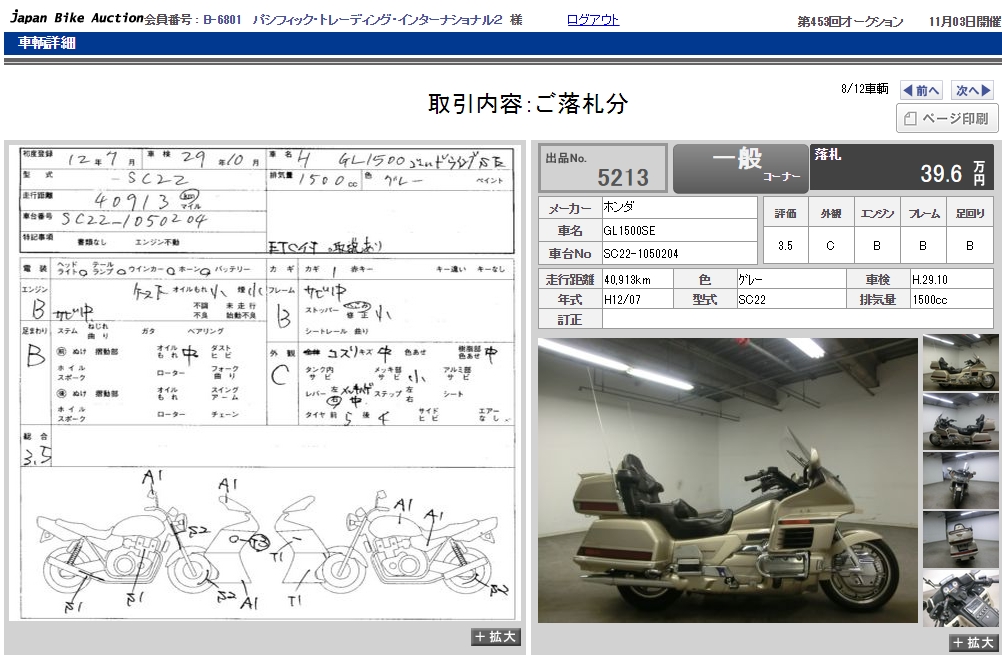Click the empty 訂正 field
The image size is (1002, 655).
pyautogui.click(x=798, y=319)
